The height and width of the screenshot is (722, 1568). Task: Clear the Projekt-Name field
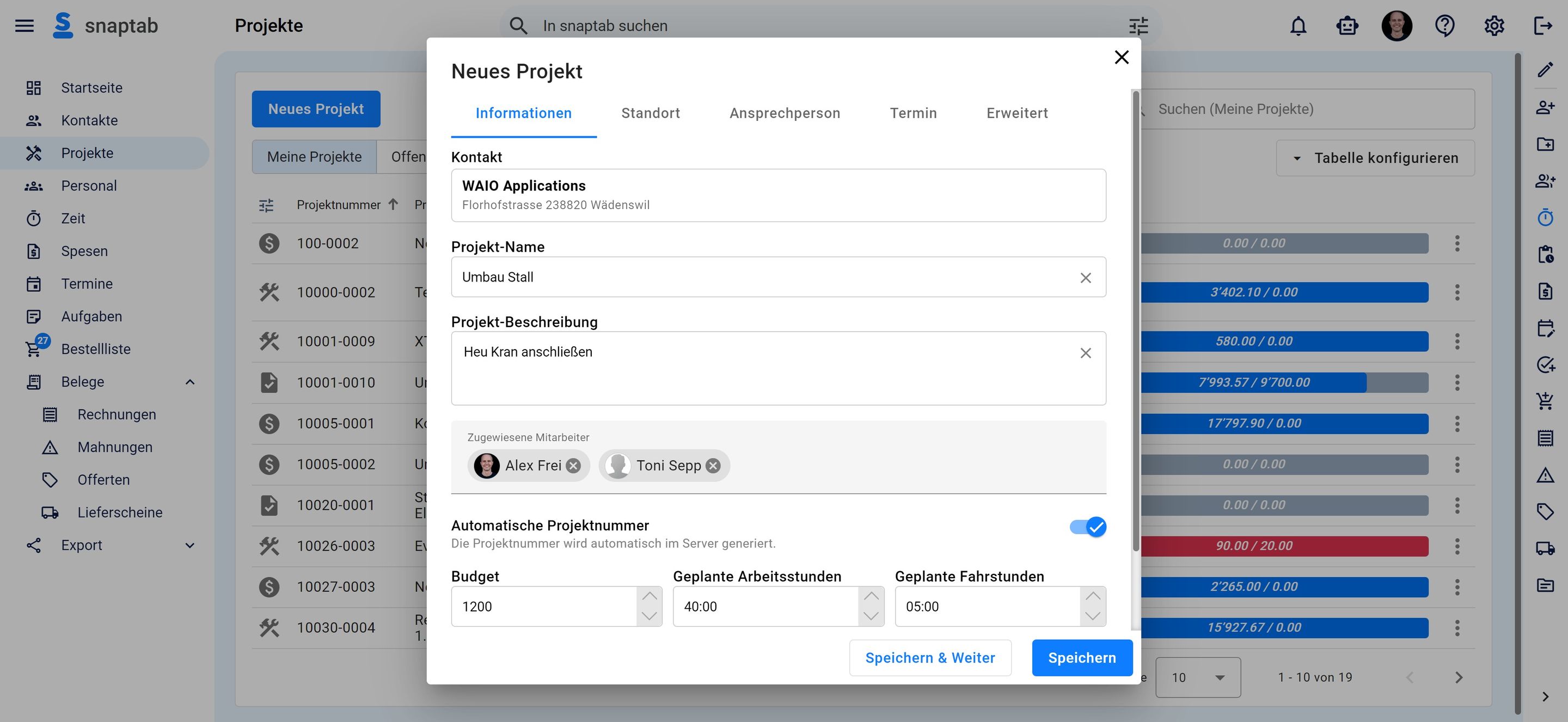coord(1085,278)
